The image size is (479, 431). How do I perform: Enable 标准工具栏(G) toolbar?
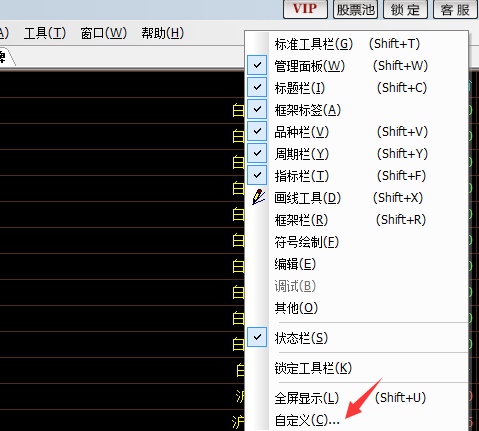tap(357, 44)
